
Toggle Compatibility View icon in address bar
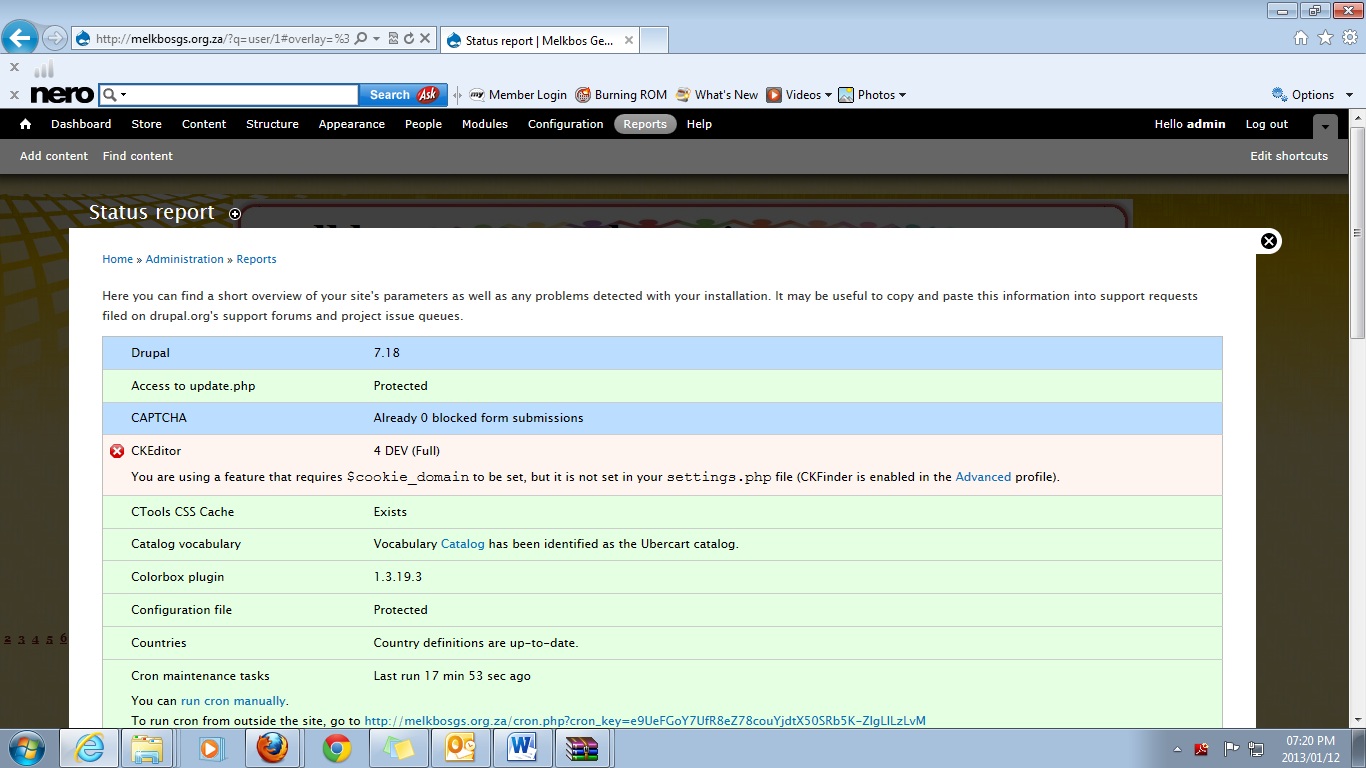(x=393, y=39)
